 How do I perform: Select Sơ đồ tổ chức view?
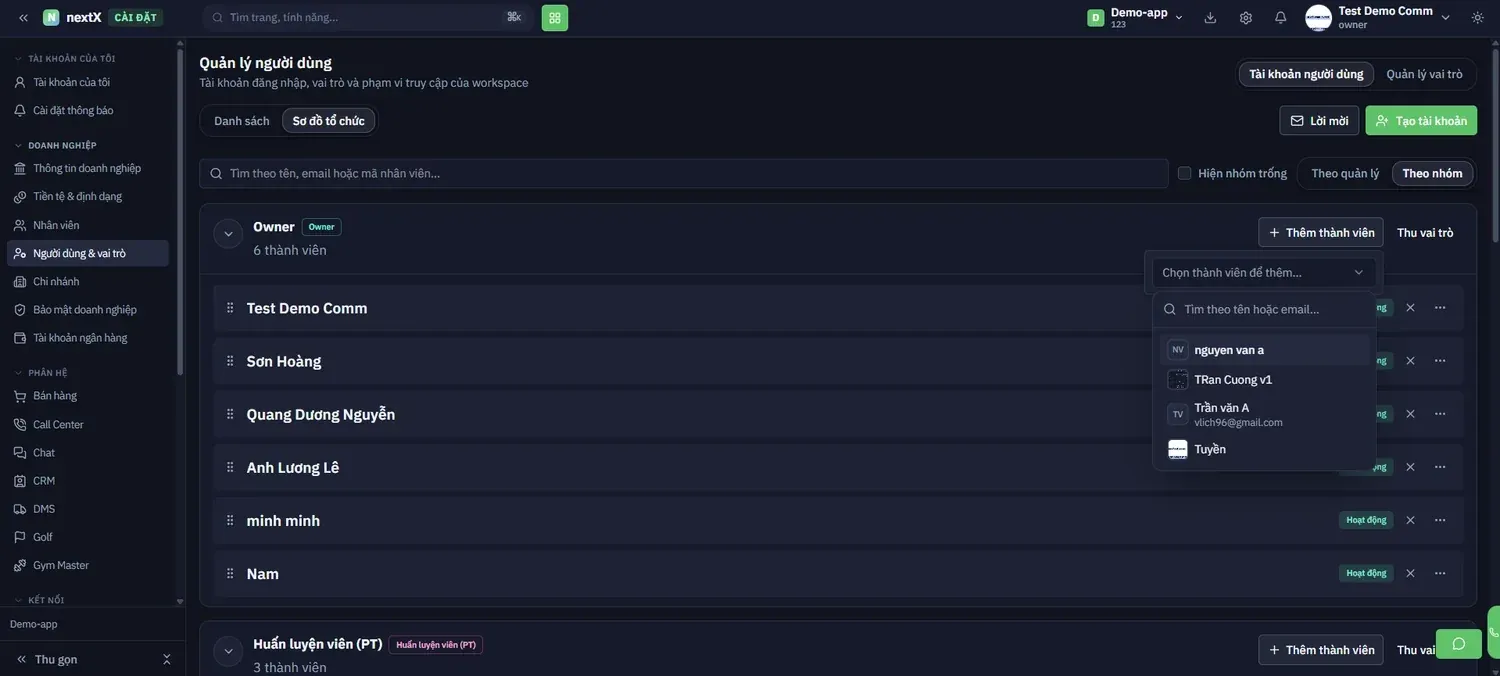(x=329, y=121)
